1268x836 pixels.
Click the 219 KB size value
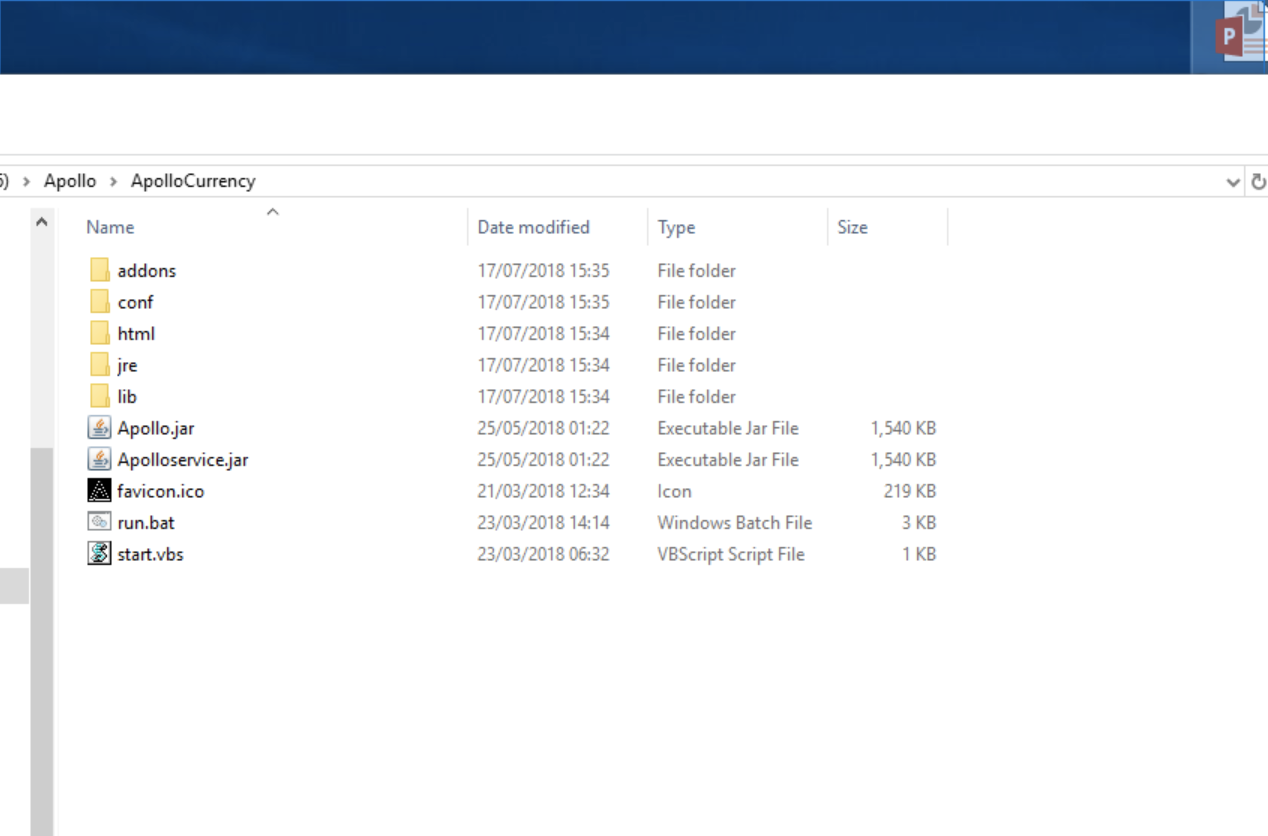(x=909, y=491)
